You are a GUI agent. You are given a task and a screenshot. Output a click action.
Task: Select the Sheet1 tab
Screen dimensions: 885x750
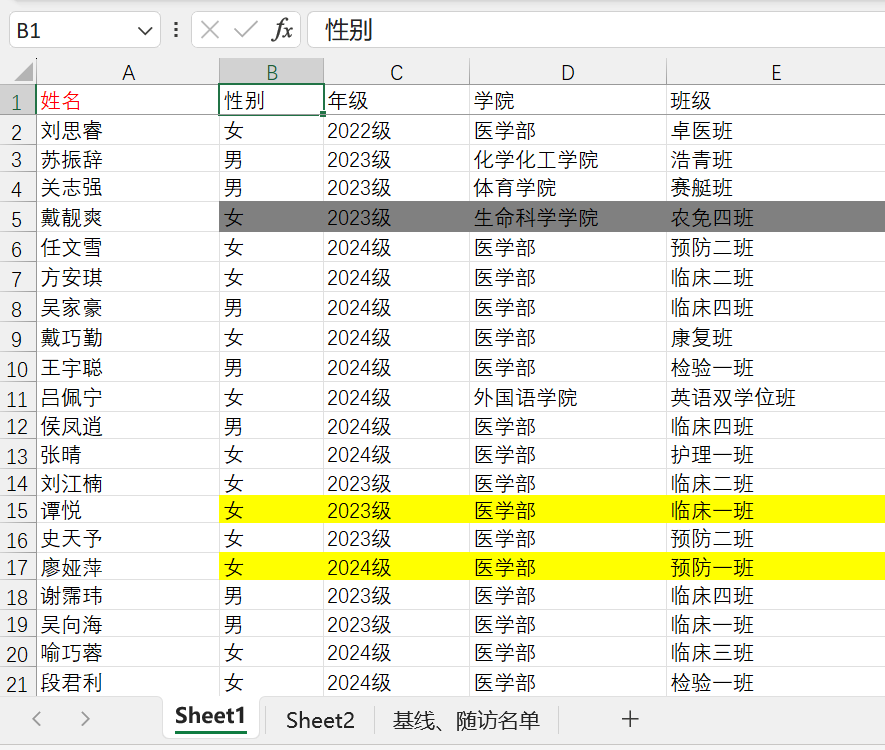click(x=210, y=717)
